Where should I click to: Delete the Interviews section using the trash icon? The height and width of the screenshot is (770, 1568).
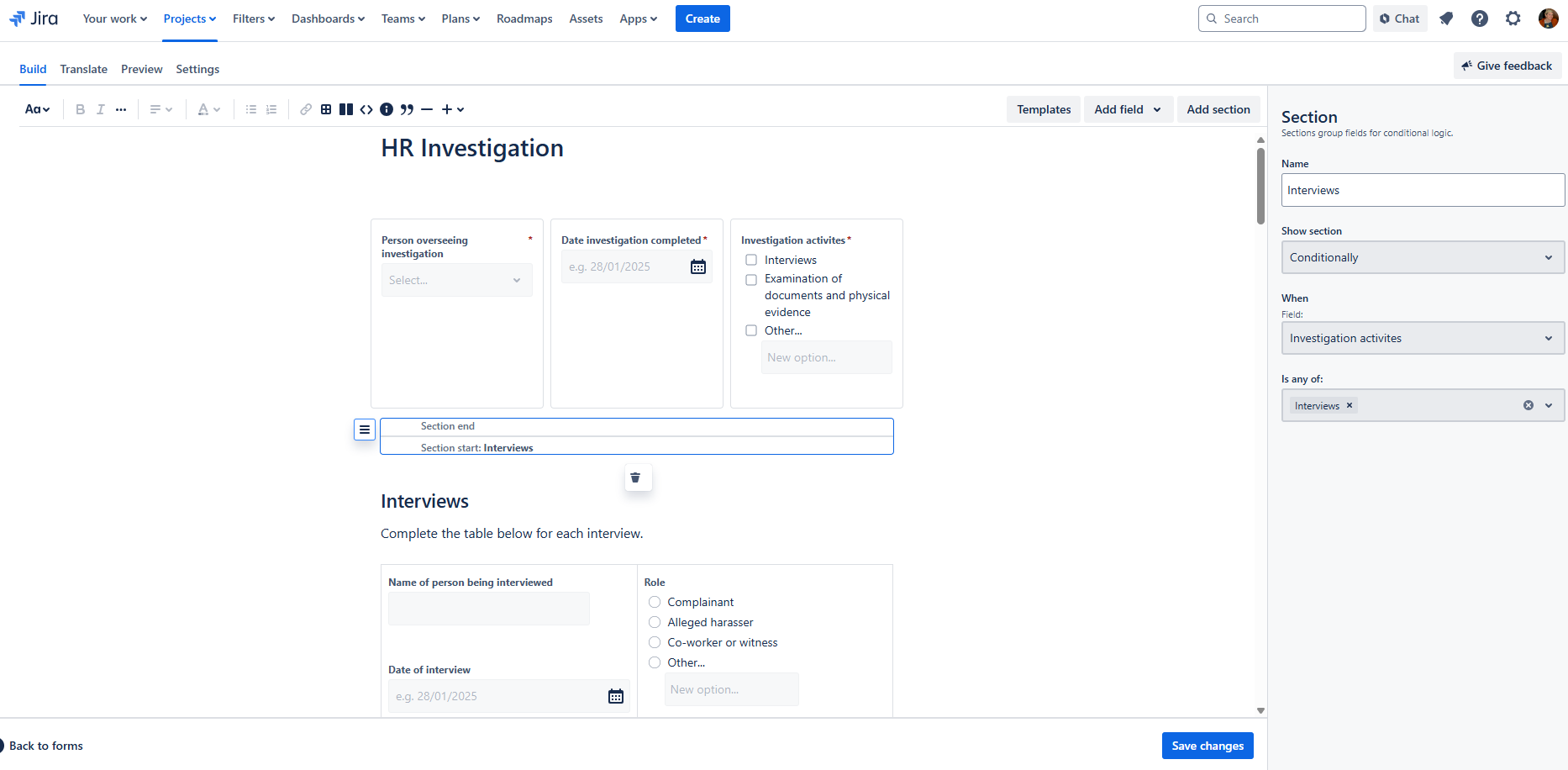[638, 477]
